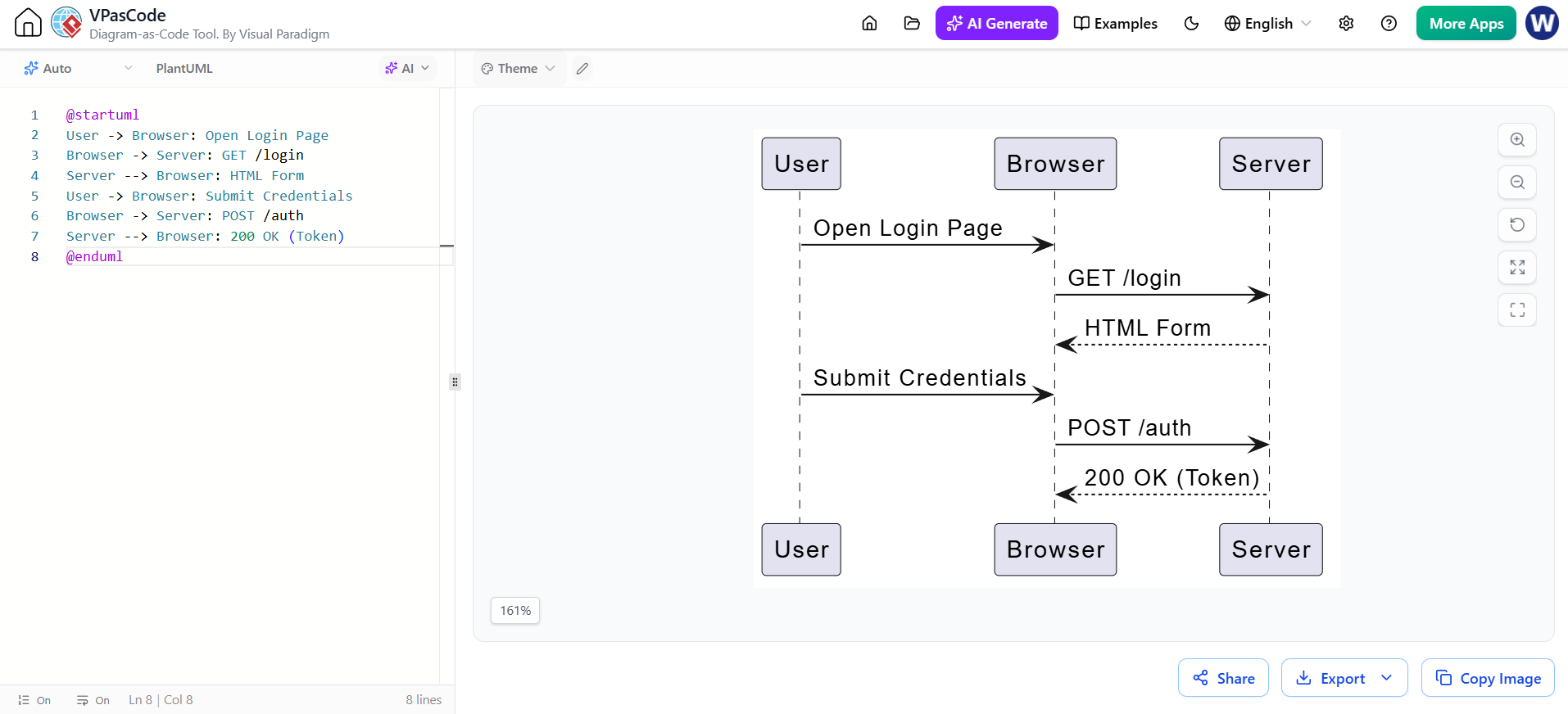Go to home via the navbar house icon
Image resolution: width=1568 pixels, height=714 pixels.
tap(869, 23)
